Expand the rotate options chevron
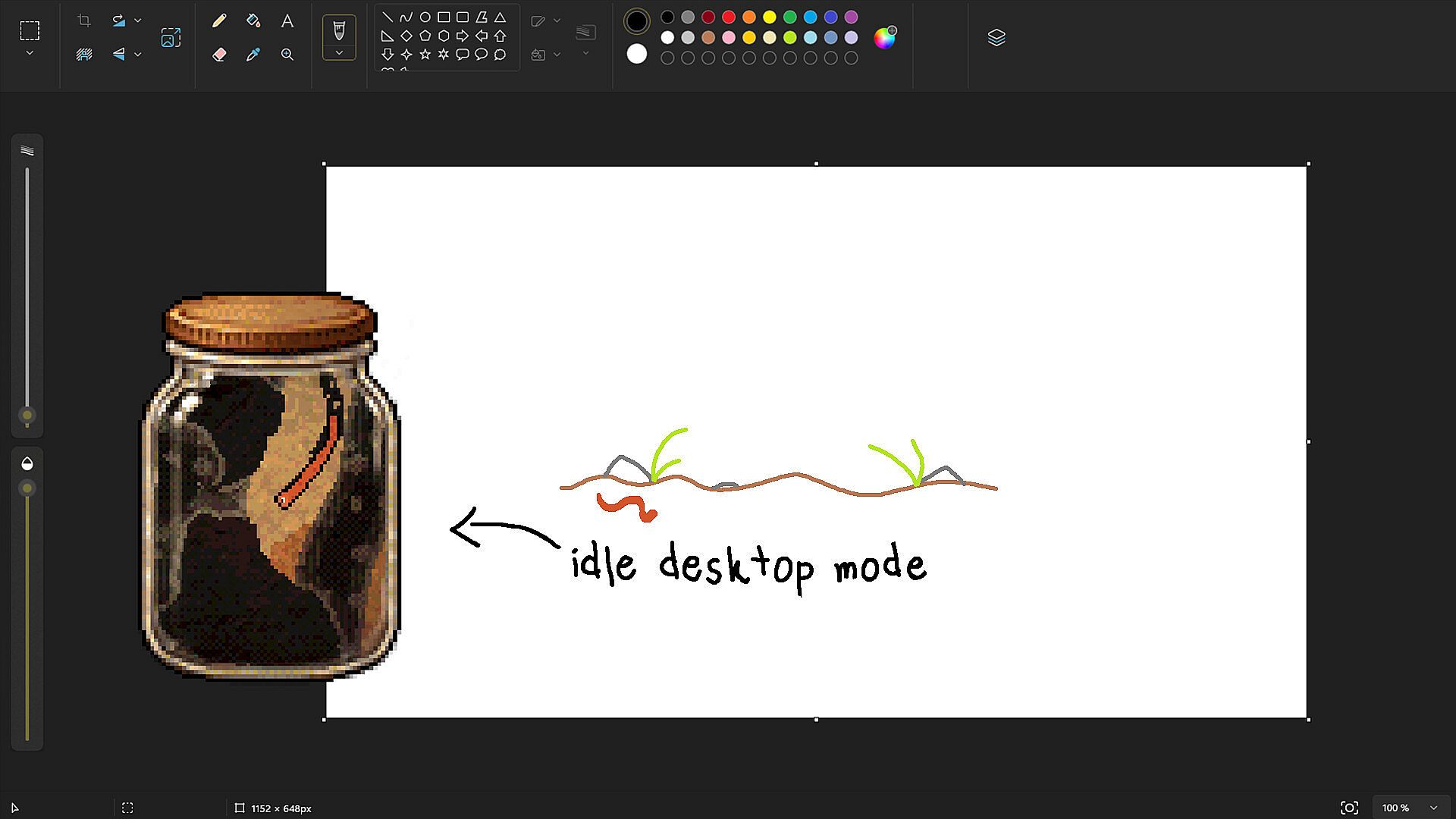 point(137,20)
